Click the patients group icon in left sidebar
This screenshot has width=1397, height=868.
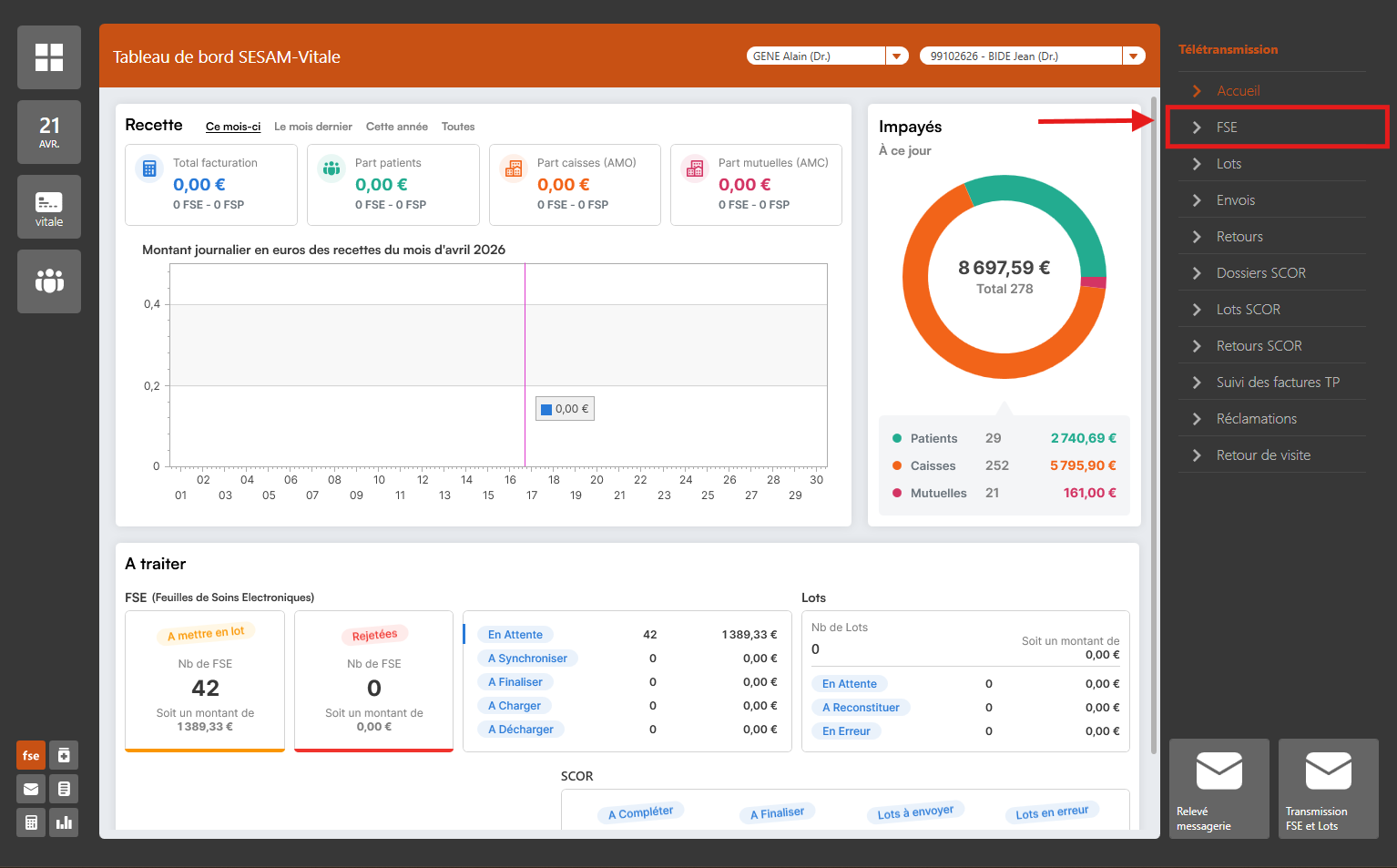pyautogui.click(x=49, y=281)
